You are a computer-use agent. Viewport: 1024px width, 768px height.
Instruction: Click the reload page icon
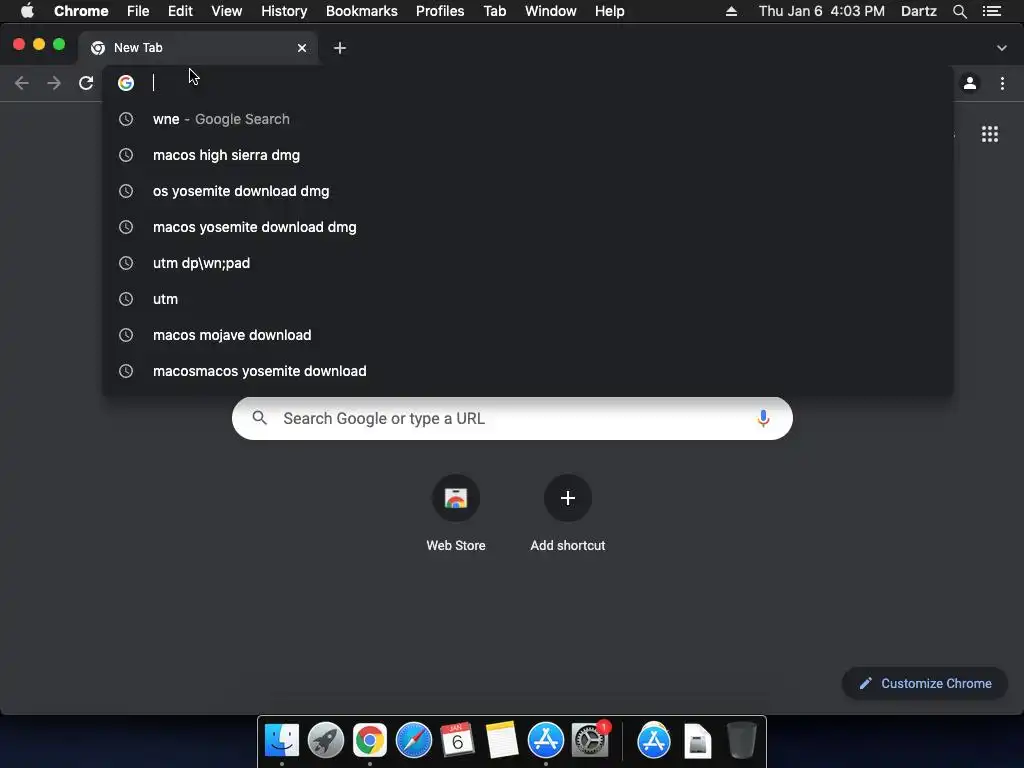tap(86, 83)
